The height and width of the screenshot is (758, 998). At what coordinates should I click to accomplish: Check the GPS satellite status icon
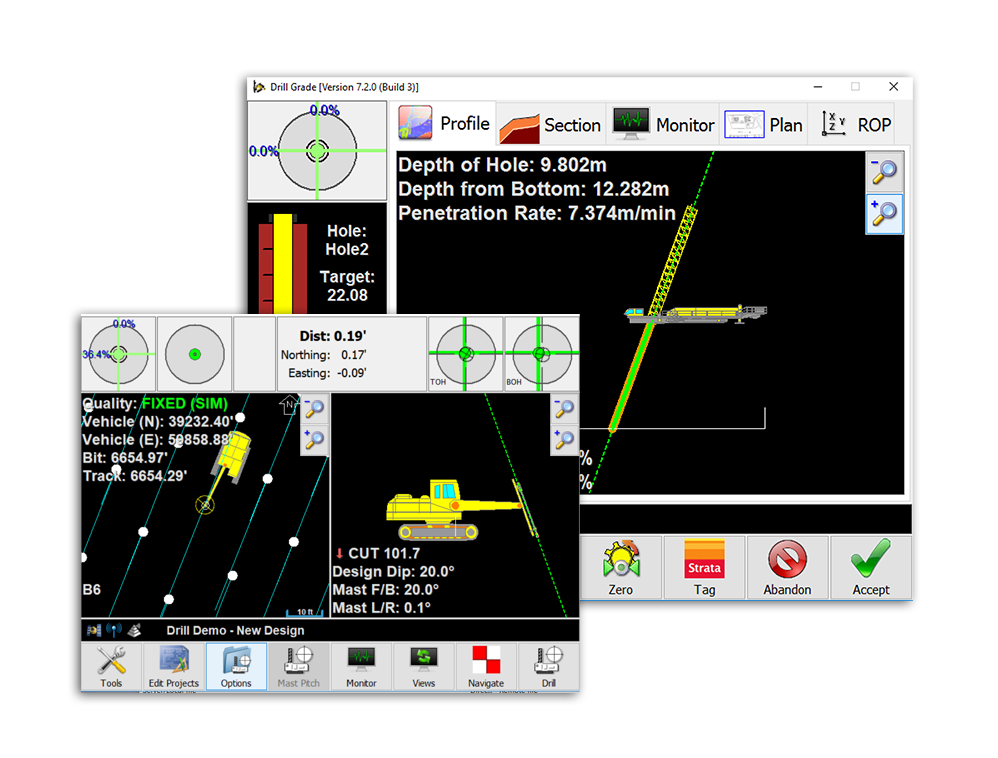[94, 630]
